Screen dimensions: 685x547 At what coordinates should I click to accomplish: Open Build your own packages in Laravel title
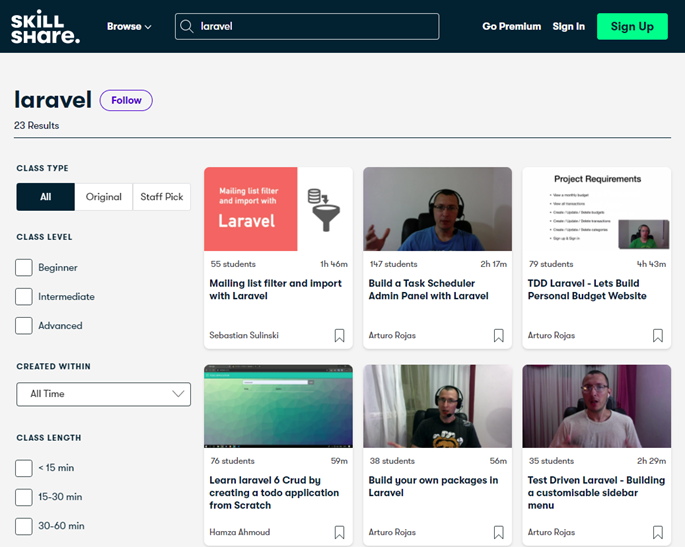(433, 486)
